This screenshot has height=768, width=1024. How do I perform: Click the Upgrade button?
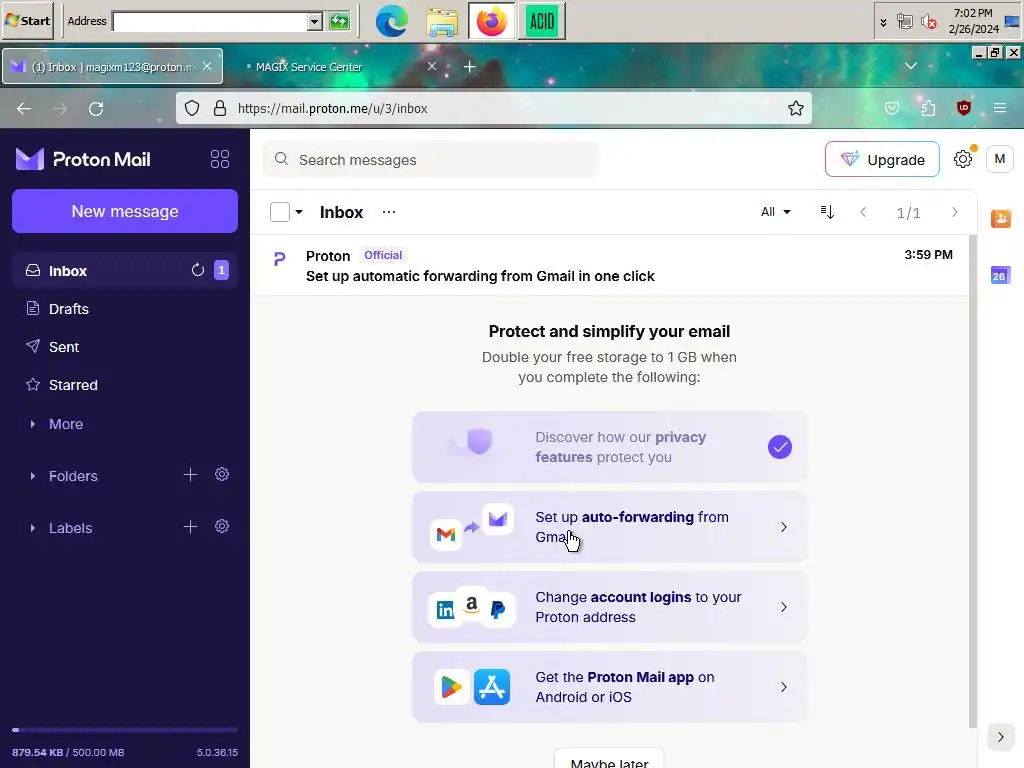(882, 159)
